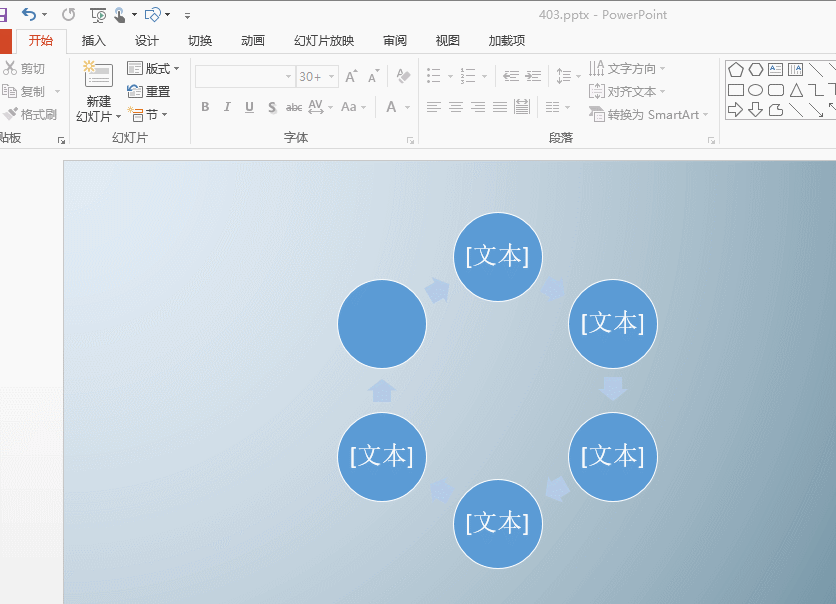The height and width of the screenshot is (604, 836).
Task: Open the 幻灯片放映 tab
Action: point(324,41)
